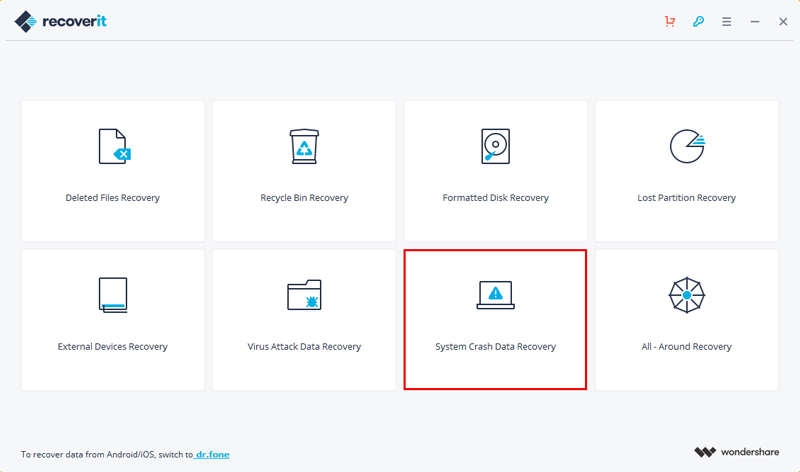Select System Crash Data Recovery label
This screenshot has width=800, height=472.
tap(495, 346)
